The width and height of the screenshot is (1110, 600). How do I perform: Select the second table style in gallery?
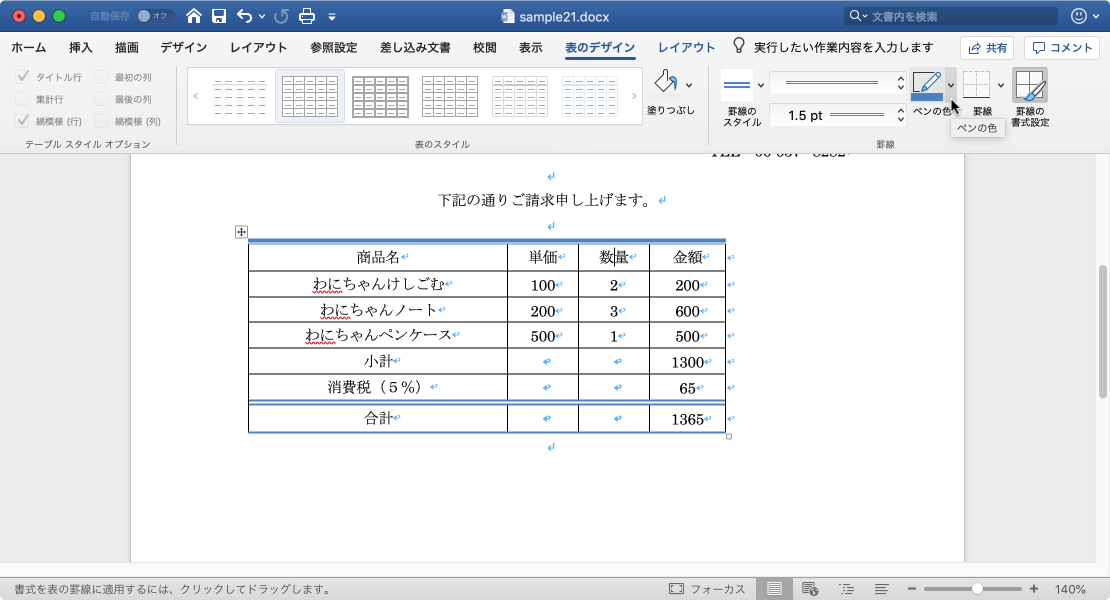(310, 95)
